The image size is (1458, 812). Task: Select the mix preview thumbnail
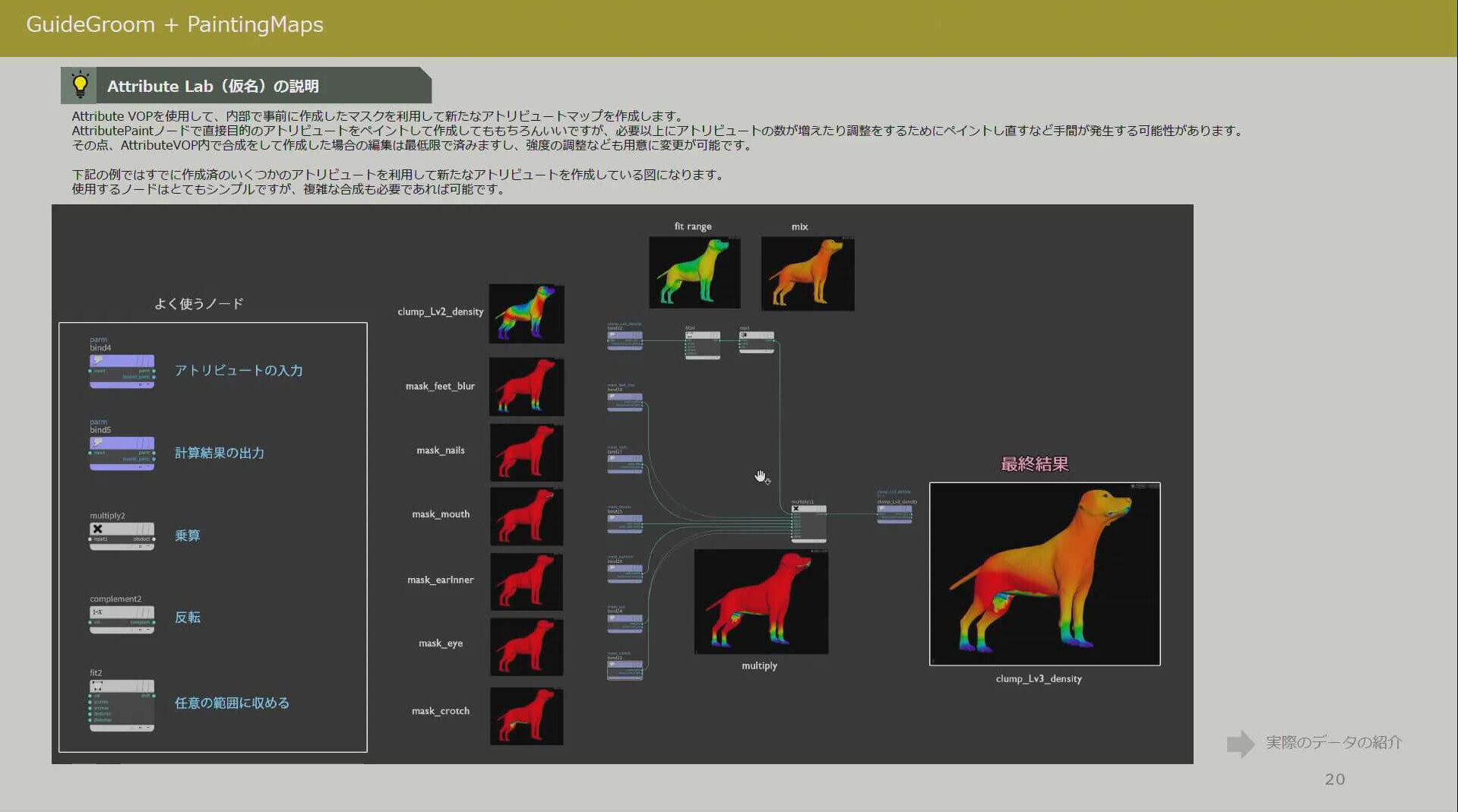[808, 273]
